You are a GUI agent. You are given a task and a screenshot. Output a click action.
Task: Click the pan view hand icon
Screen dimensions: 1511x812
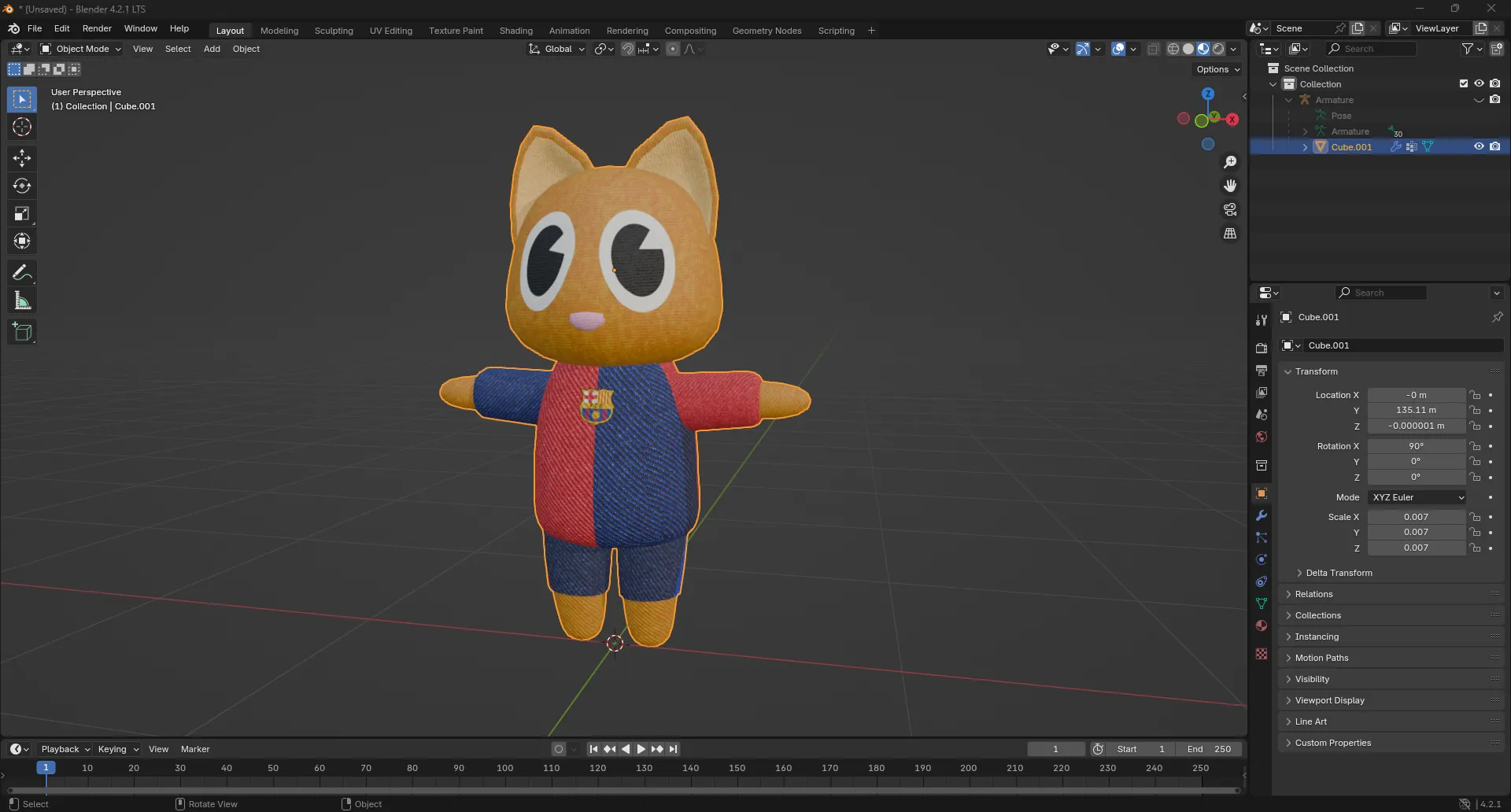[1230, 186]
